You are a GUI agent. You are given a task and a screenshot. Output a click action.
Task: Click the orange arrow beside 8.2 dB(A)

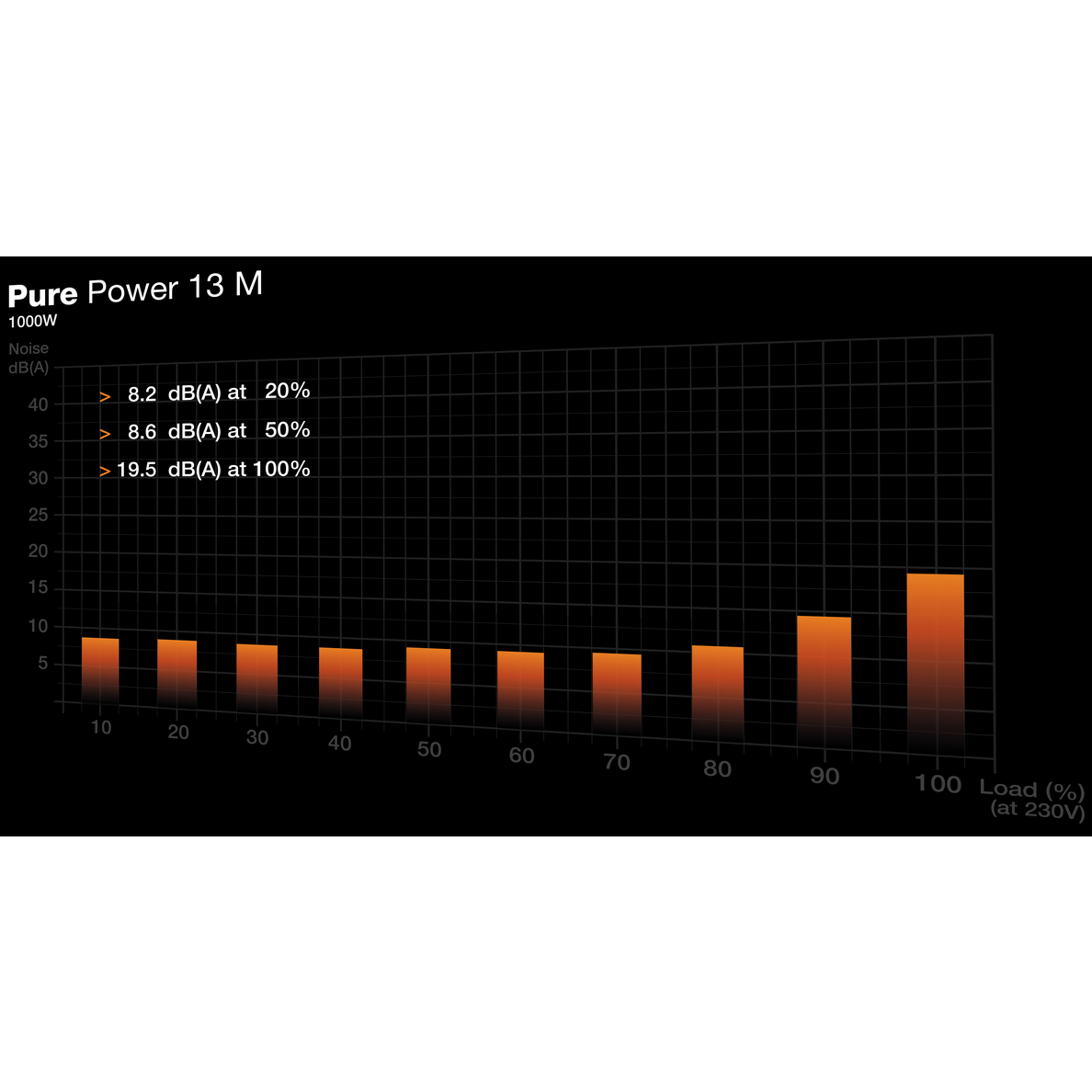pos(105,397)
